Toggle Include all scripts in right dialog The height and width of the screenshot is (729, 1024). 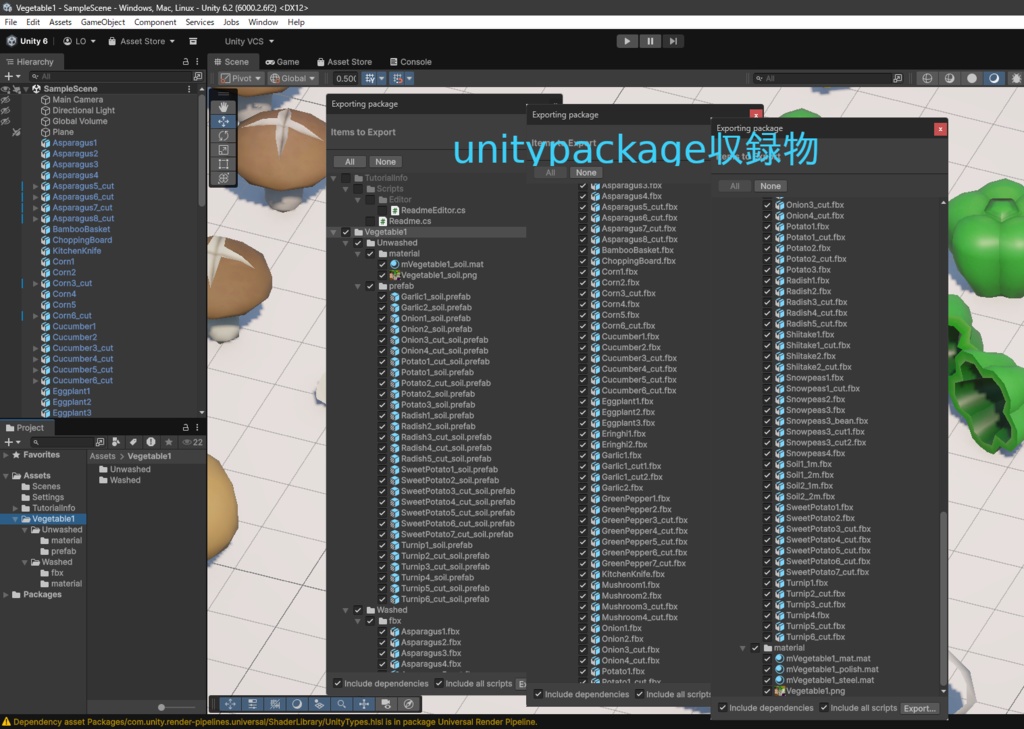(824, 708)
